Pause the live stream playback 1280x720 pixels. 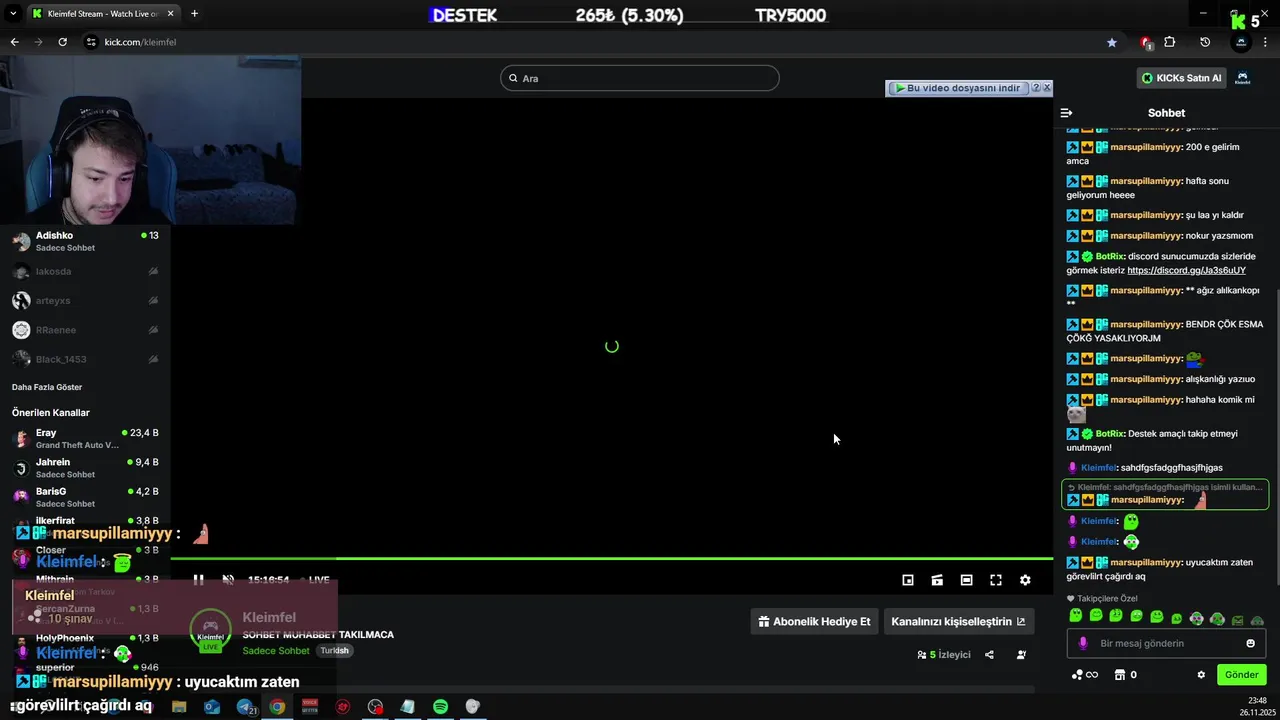pos(198,580)
